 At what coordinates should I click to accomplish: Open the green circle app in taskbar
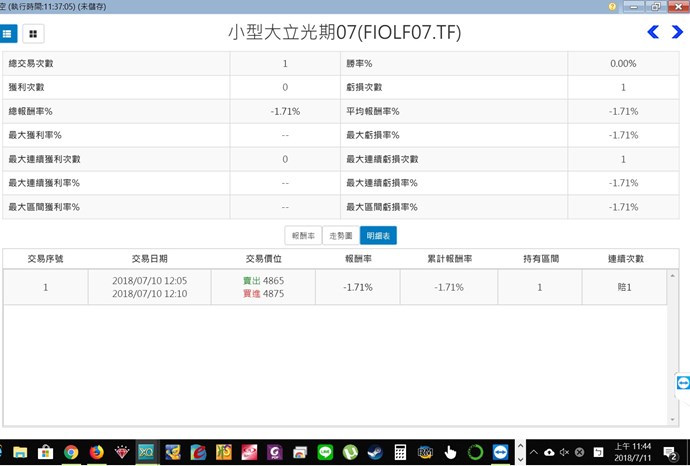coord(475,452)
